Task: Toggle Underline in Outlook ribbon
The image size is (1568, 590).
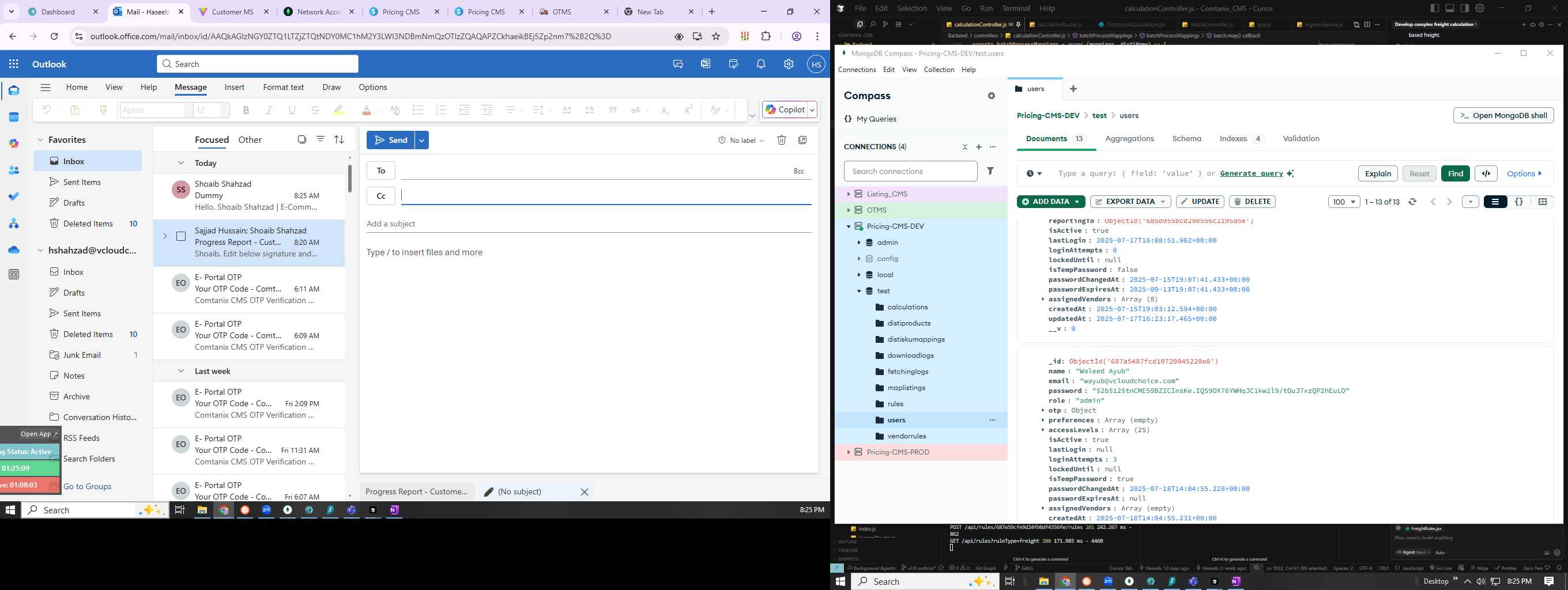Action: click(292, 110)
